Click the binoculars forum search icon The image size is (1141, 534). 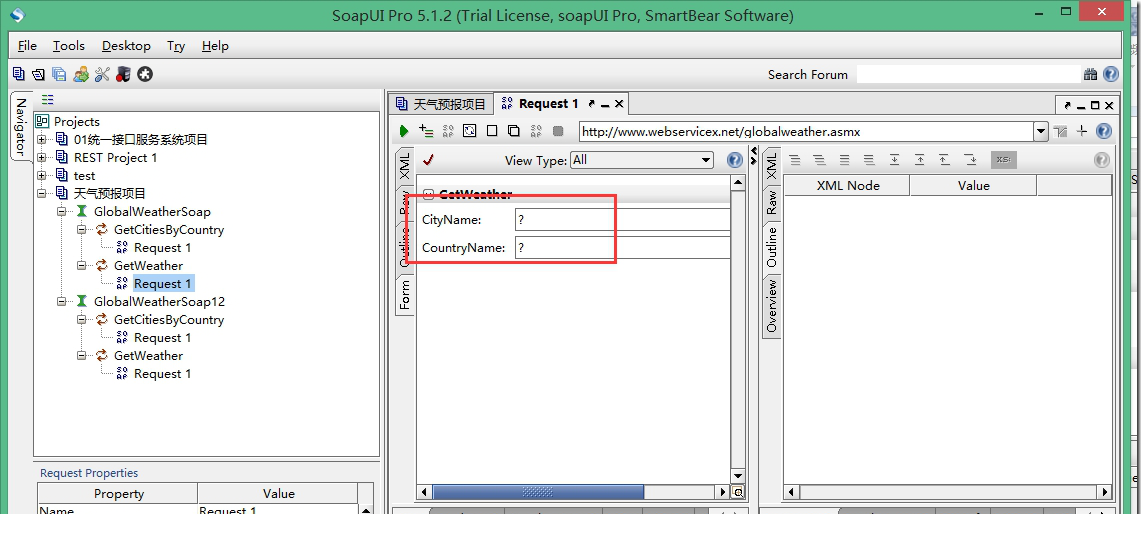pos(1090,74)
